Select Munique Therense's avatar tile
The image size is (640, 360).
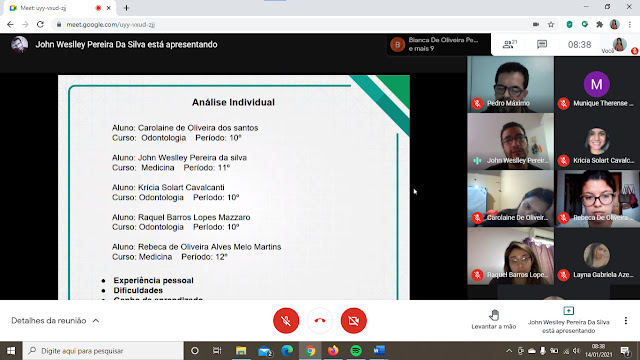(597, 84)
